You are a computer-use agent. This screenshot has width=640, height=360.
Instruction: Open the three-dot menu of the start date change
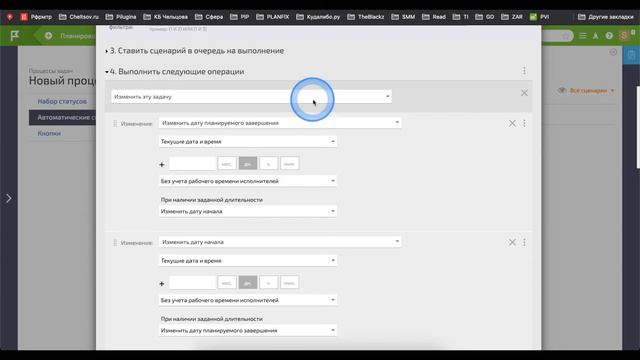(524, 242)
